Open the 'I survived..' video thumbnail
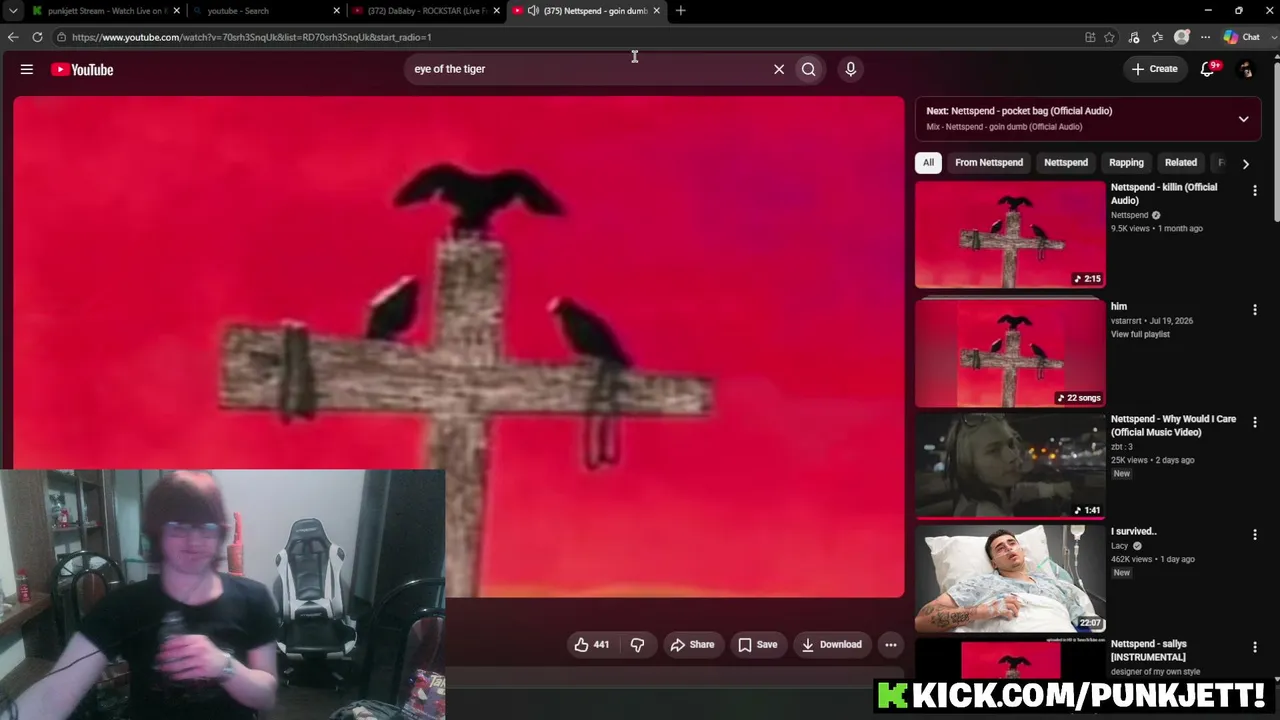The height and width of the screenshot is (720, 1280). pos(1010,578)
